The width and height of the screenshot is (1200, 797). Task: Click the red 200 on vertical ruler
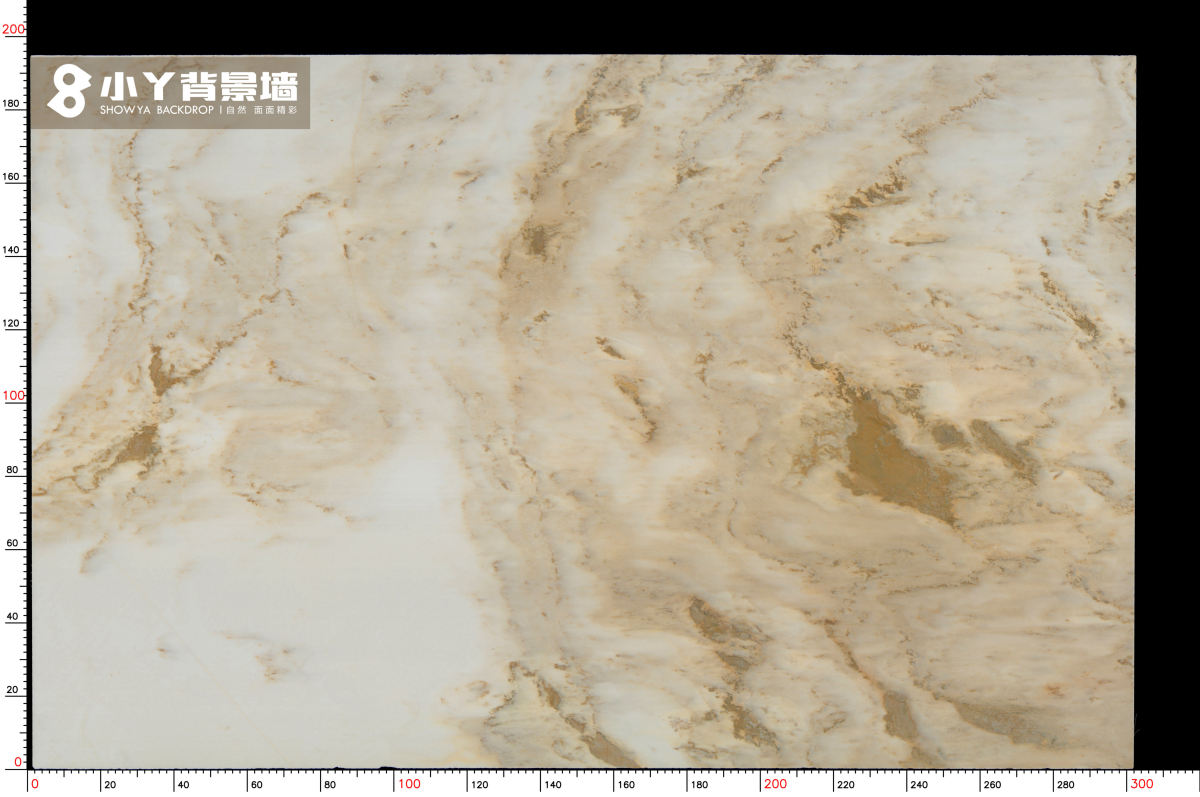(13, 30)
